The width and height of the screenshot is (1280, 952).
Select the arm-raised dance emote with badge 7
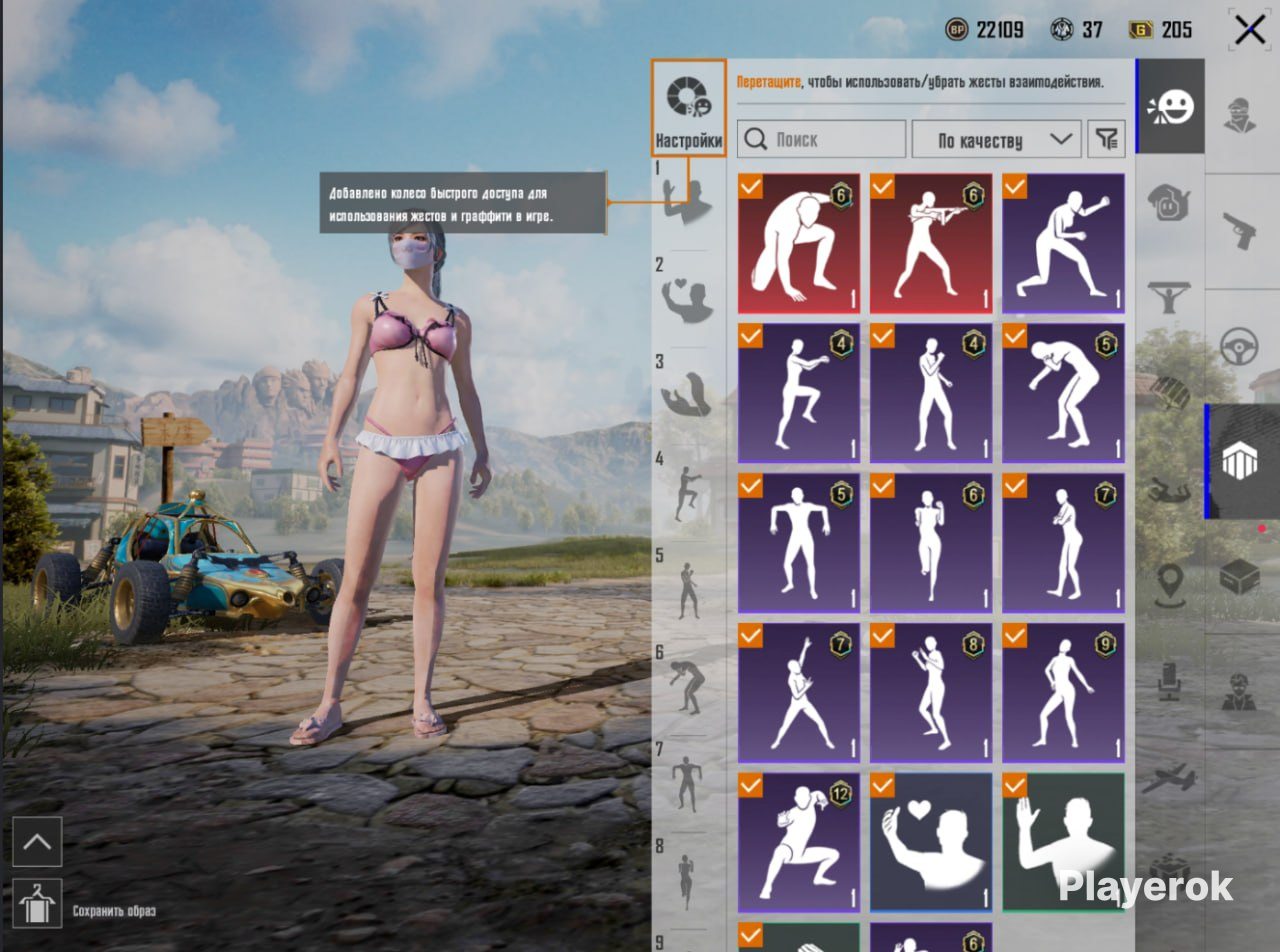pos(799,693)
